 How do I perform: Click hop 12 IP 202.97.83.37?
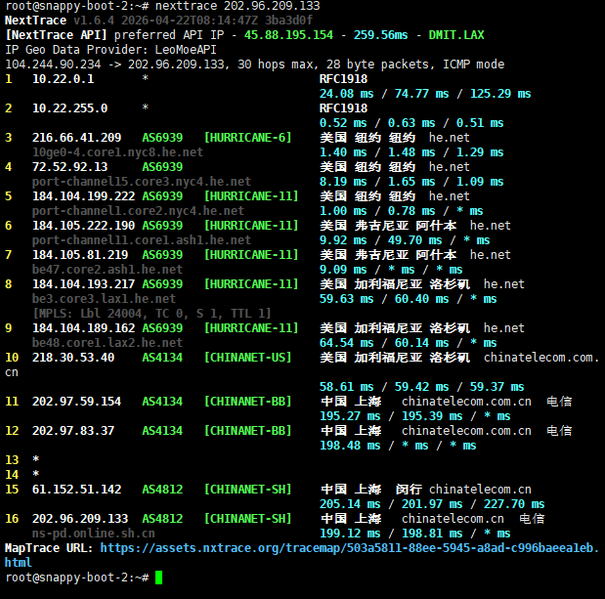point(73,431)
